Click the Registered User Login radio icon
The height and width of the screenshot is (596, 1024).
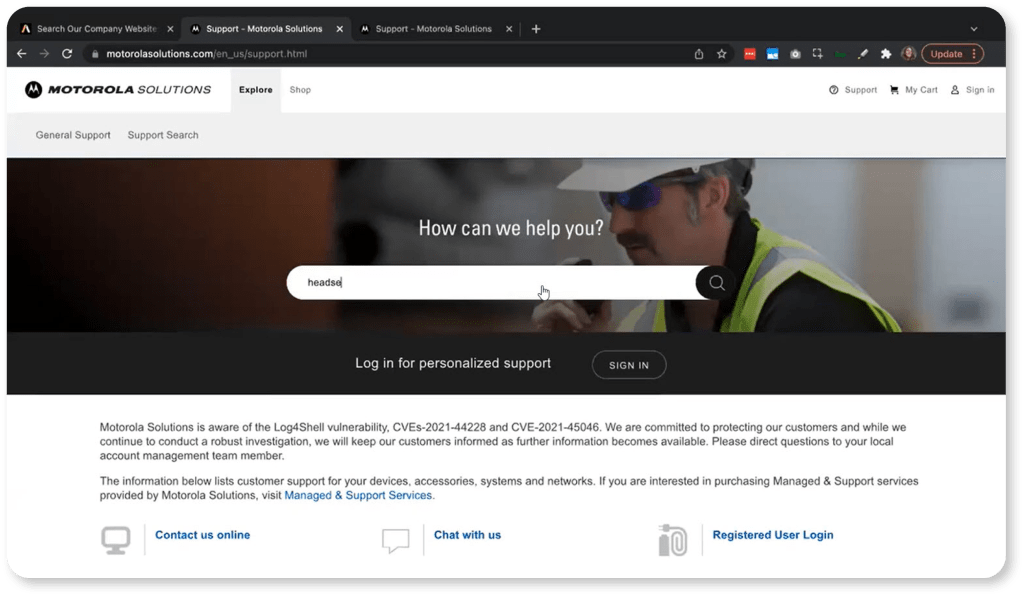pos(672,538)
